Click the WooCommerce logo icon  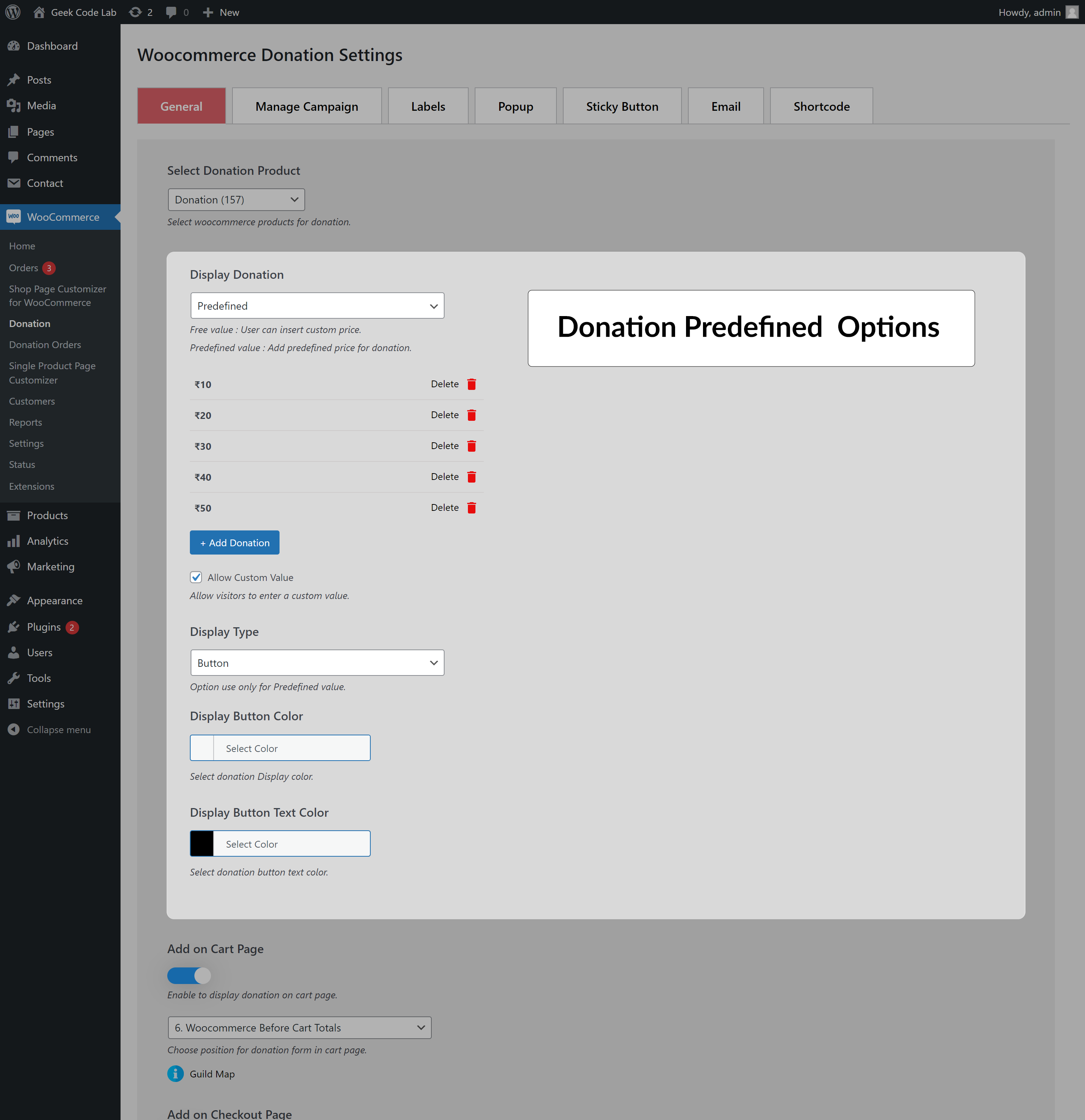click(x=14, y=217)
